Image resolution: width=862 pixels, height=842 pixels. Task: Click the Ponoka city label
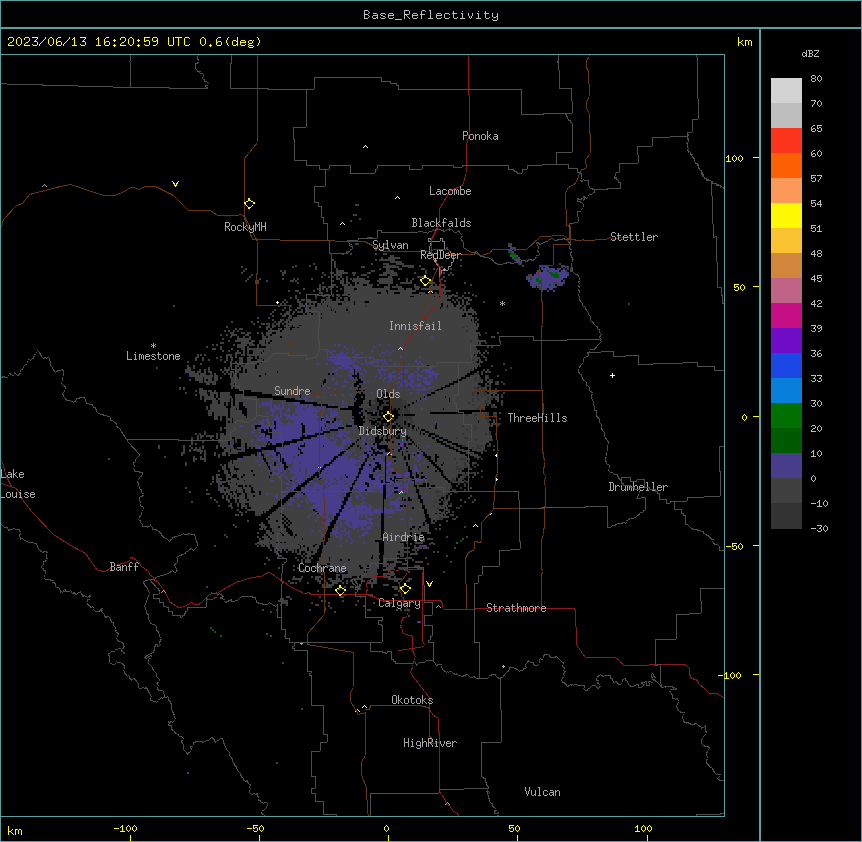click(480, 136)
